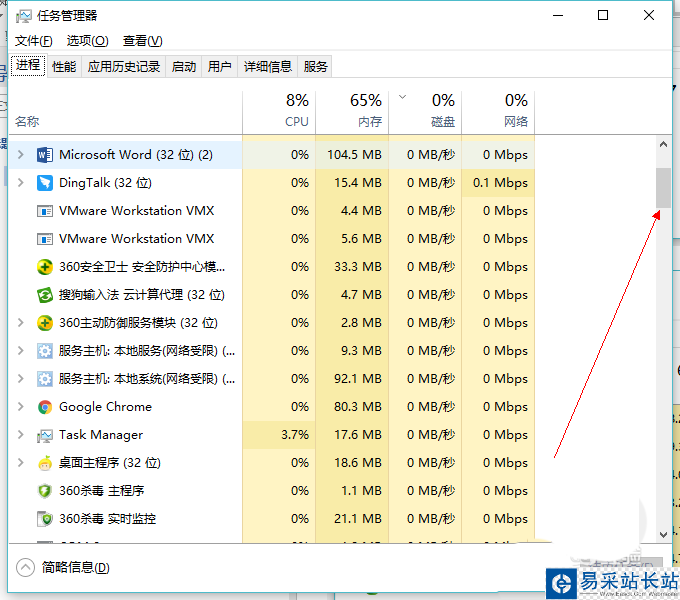Click the 搜狗输入法 process icon
The image size is (680, 600).
(x=45, y=295)
